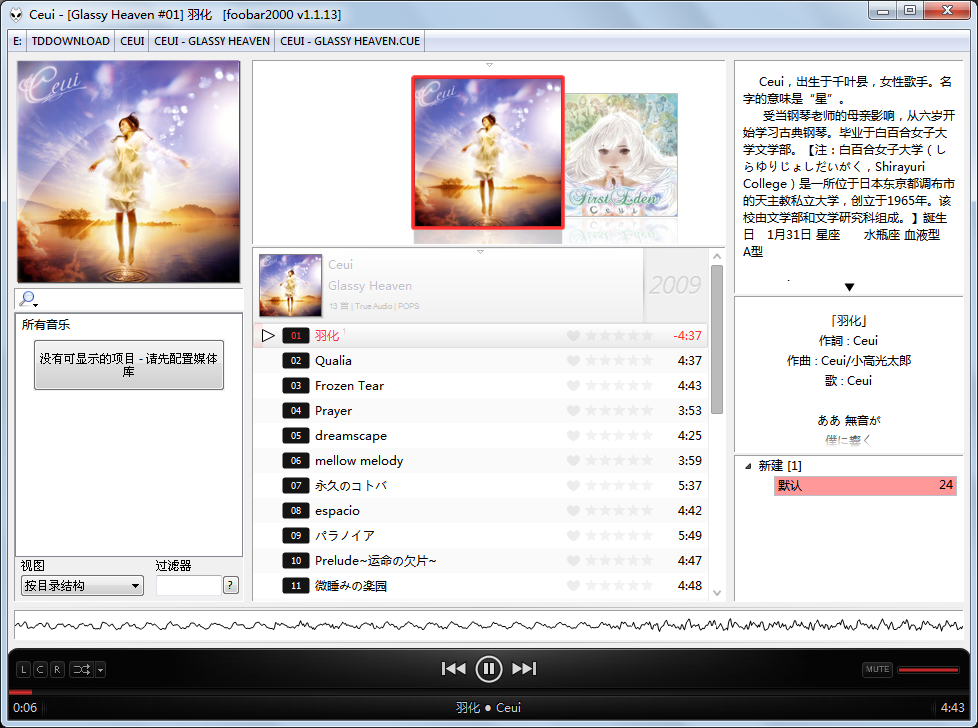Collapse the 新建 playlist group
The height and width of the screenshot is (728, 978).
tap(748, 466)
